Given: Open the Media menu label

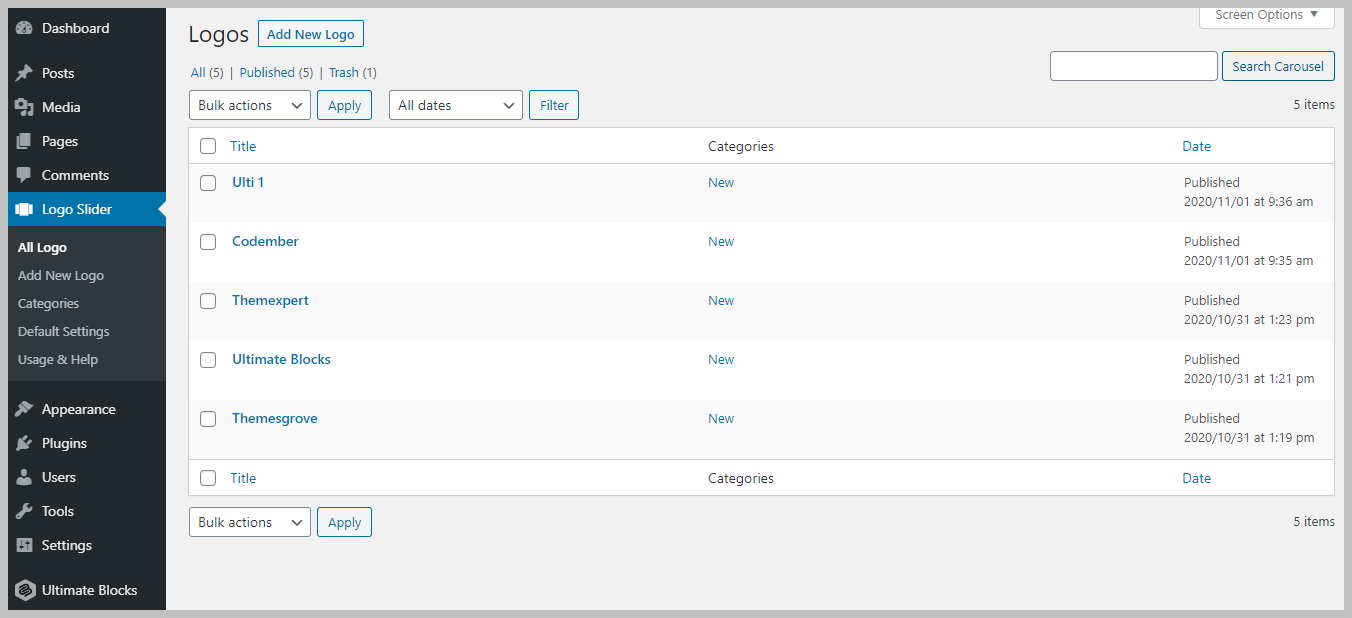Looking at the screenshot, I should click(61, 107).
